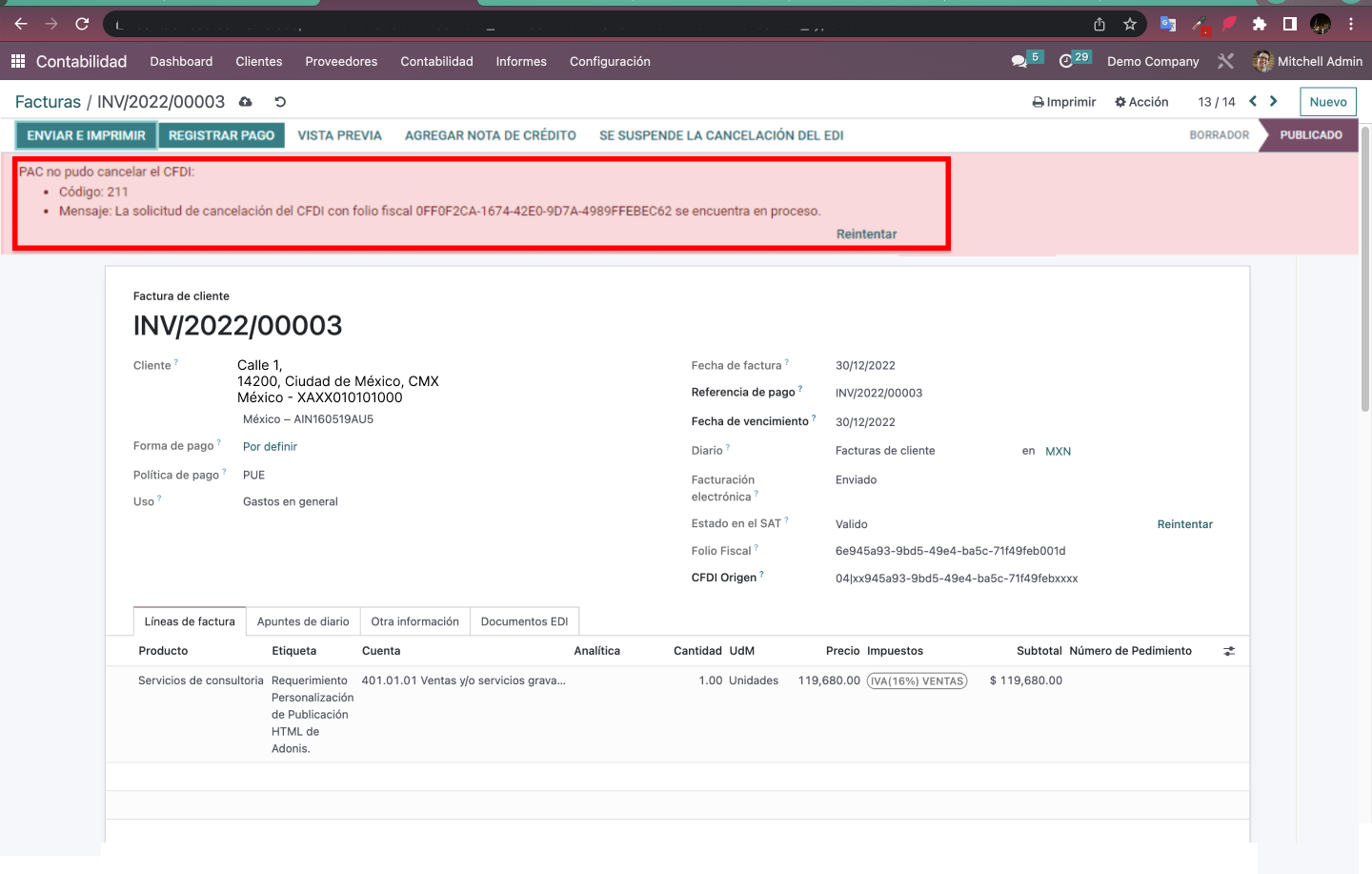Click the page vertical scrollbar
The image size is (1372, 874).
point(1365,269)
